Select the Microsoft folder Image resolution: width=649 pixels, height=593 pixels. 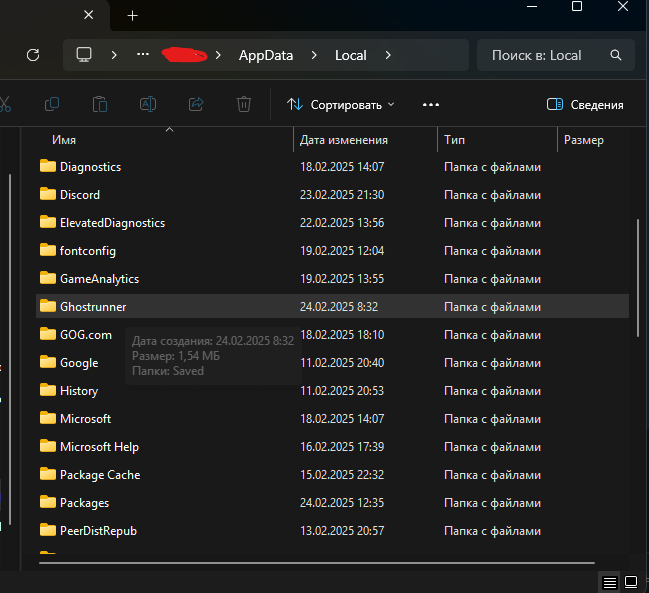[332, 418]
